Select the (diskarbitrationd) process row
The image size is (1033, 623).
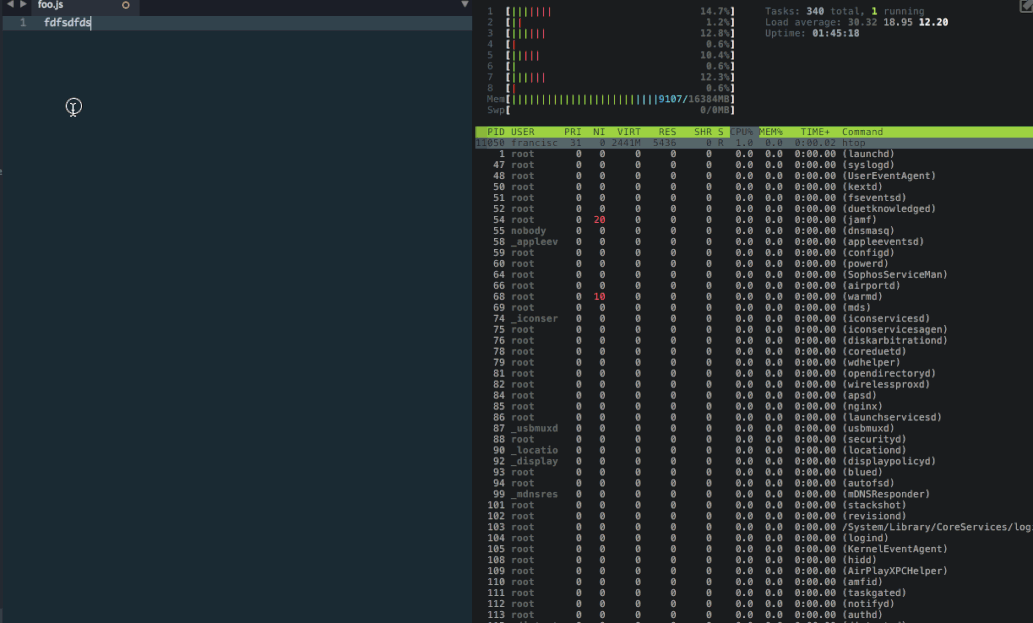(754, 340)
